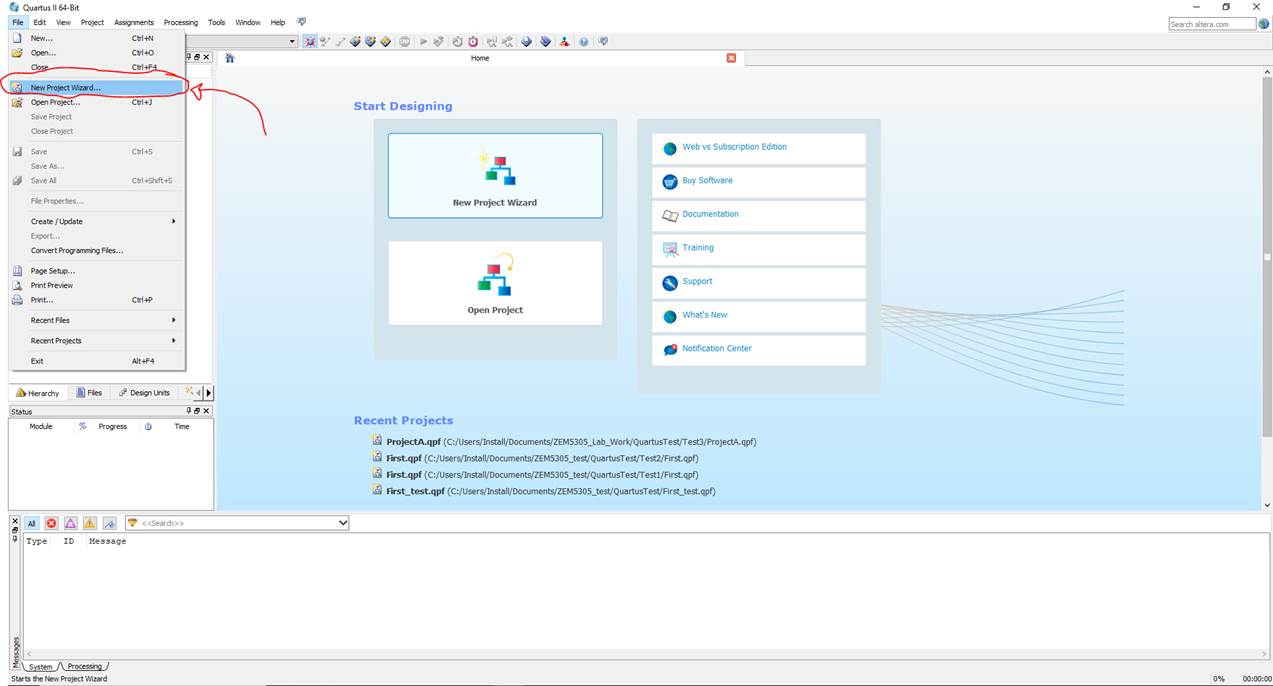Click the Programmer icon in the toolbar
Viewport: 1273px width, 686px height.
point(545,42)
